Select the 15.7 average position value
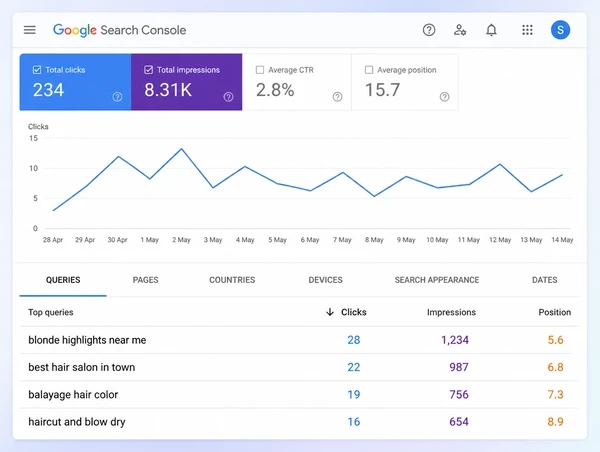 click(382, 90)
